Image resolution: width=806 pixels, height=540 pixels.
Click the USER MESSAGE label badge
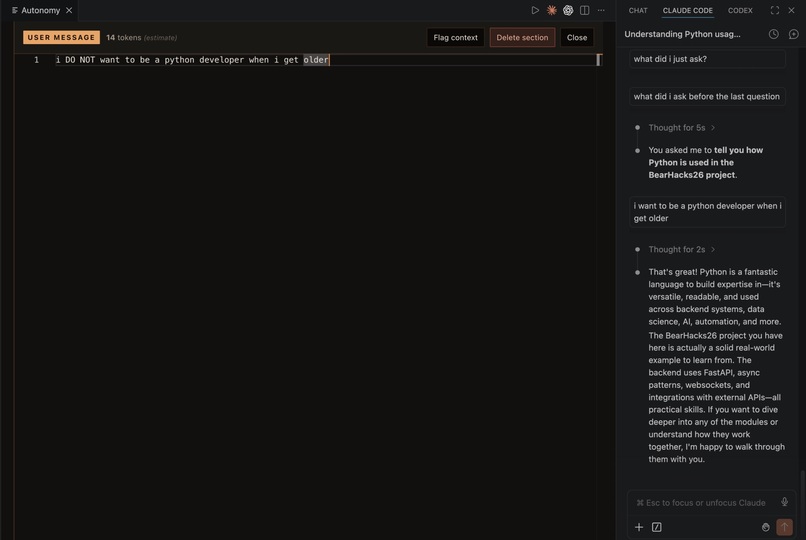61,38
